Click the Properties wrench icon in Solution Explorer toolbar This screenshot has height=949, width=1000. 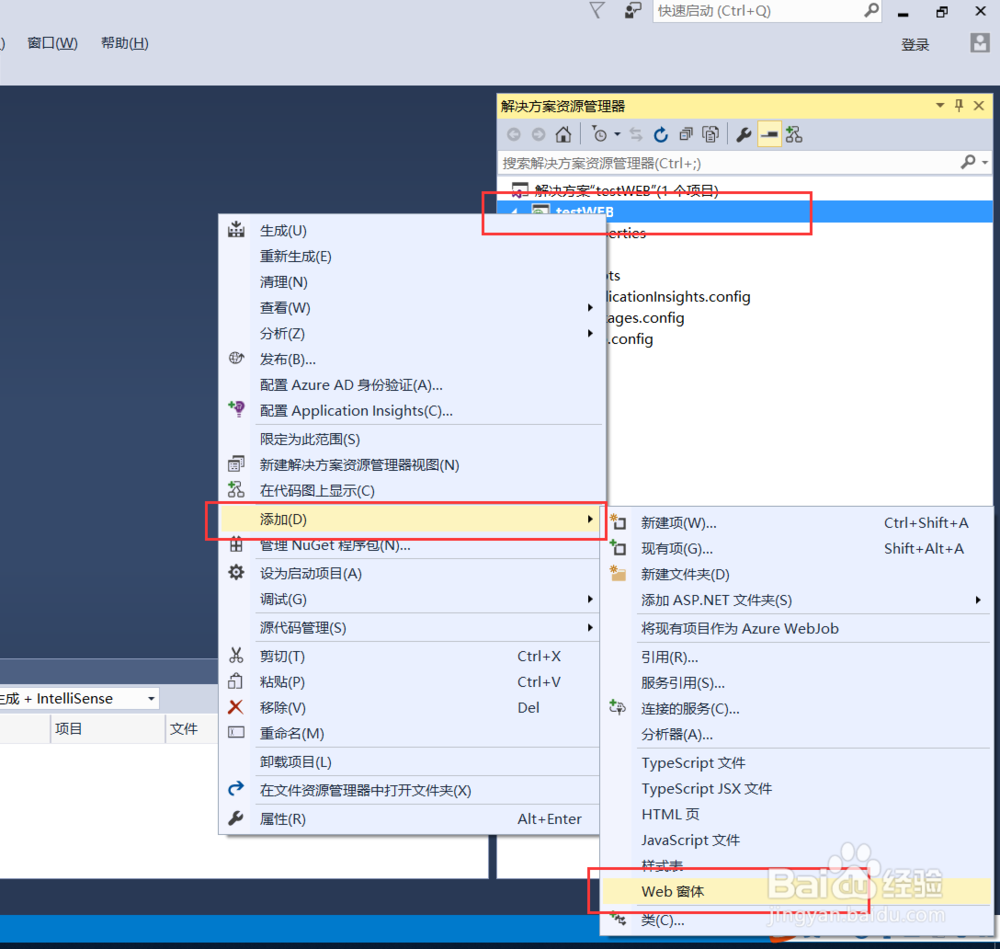(x=743, y=134)
